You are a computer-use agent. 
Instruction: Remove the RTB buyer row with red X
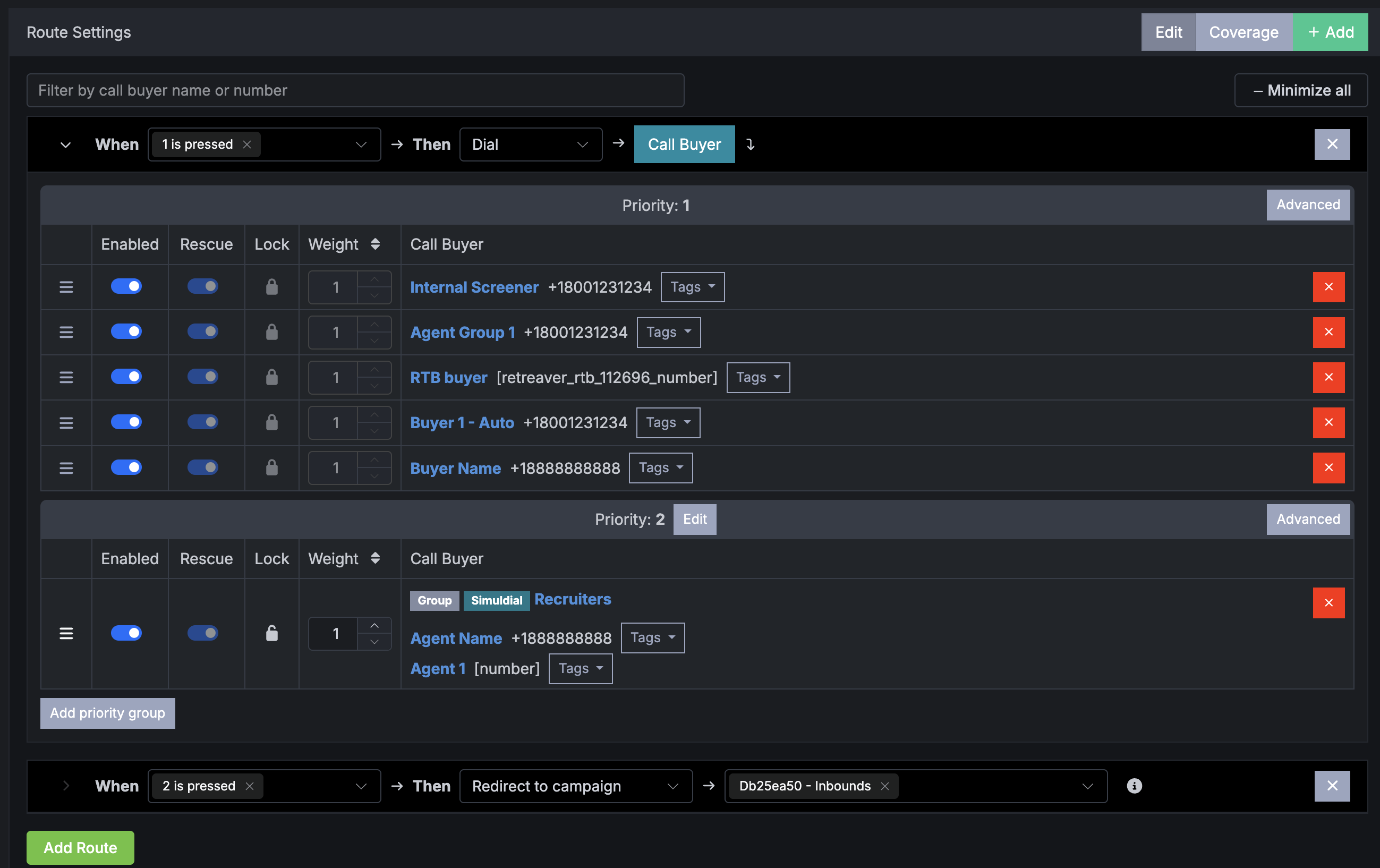tap(1328, 377)
